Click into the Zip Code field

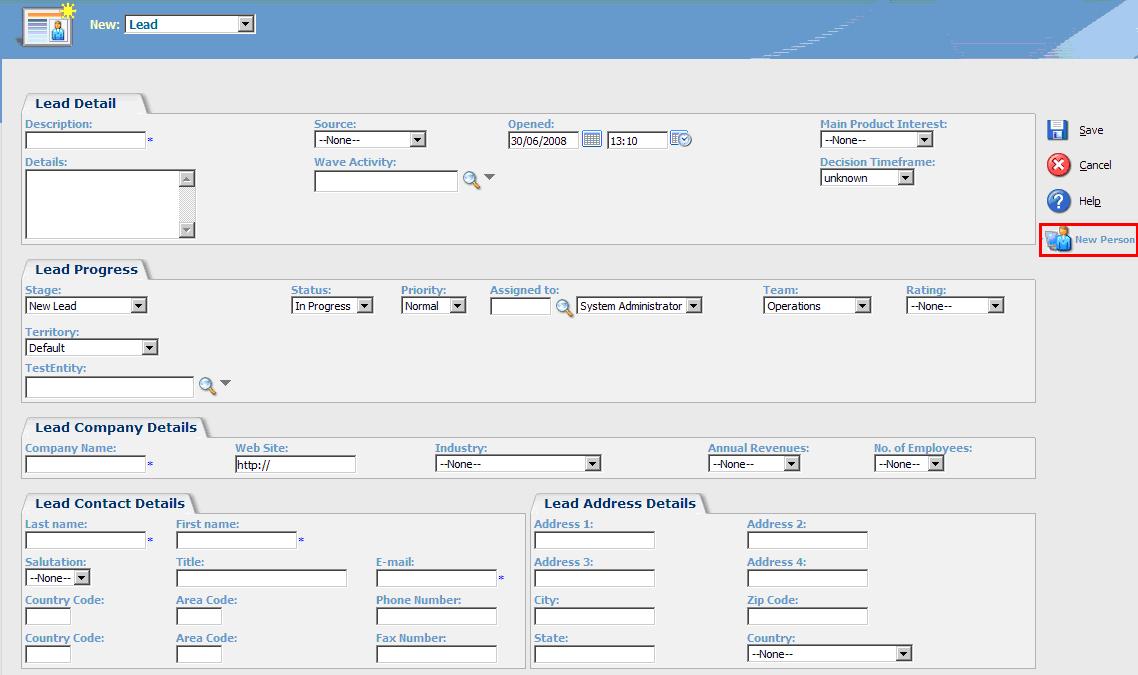pos(808,616)
